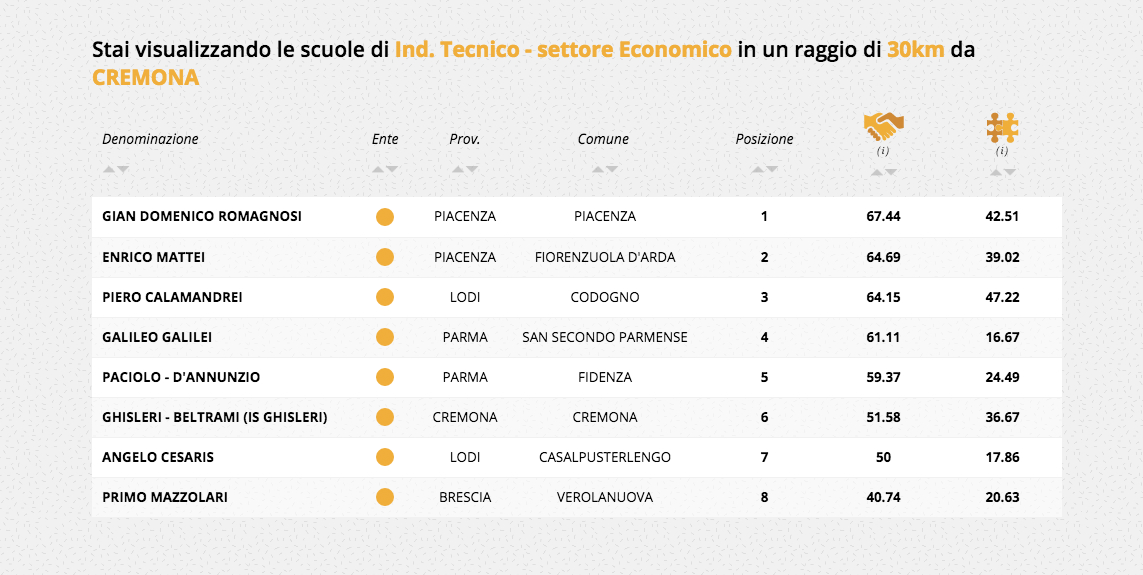Sort descending under handshake score column
Viewport: 1143px width, 575px height.
pos(890,172)
